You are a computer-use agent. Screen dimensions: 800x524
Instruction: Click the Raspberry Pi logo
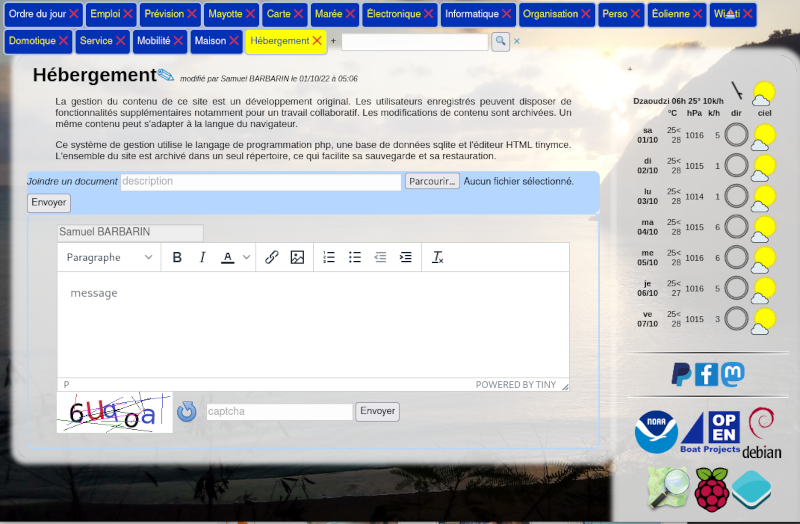point(711,489)
